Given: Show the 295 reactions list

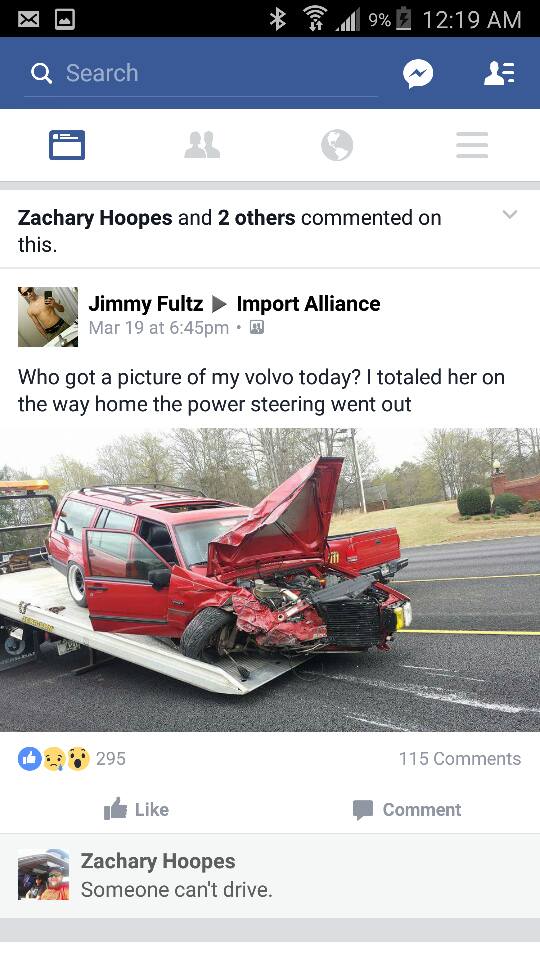Looking at the screenshot, I should 72,759.
